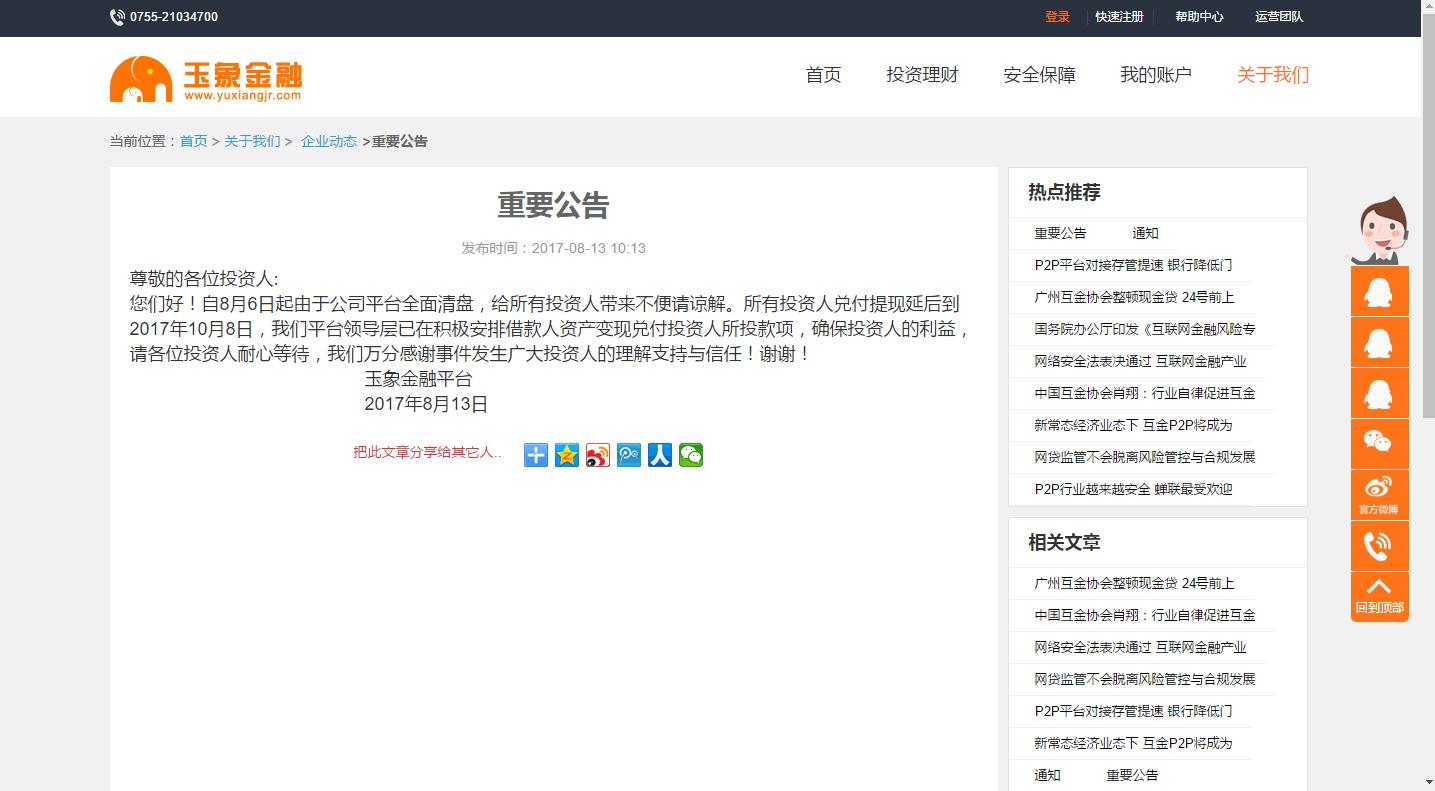Click the QQ Zone star share icon

[x=566, y=455]
